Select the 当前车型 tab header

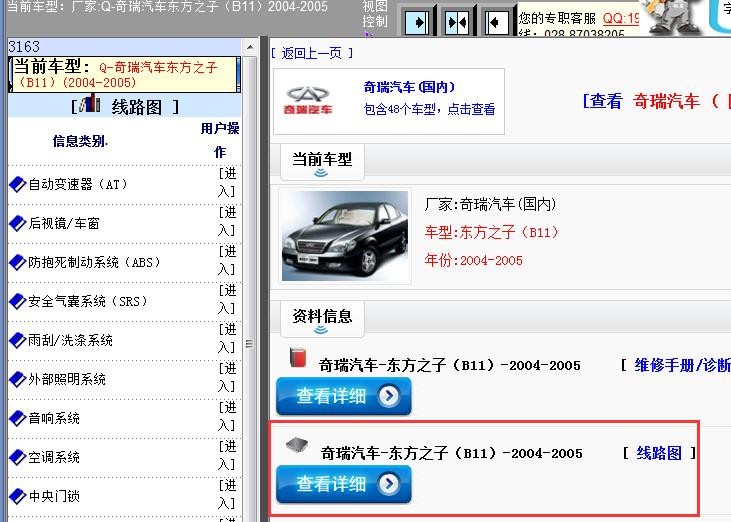322,161
